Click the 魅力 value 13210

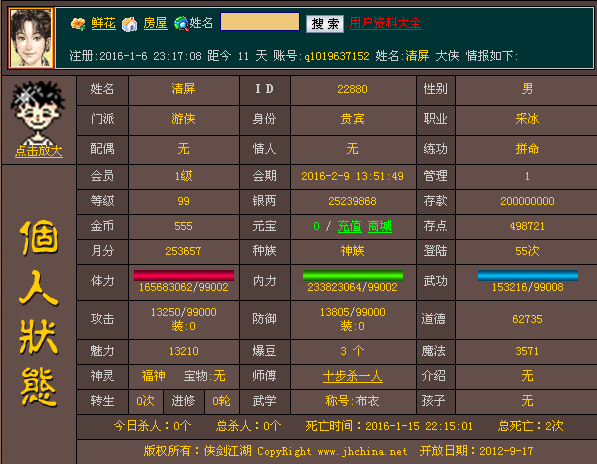pyautogui.click(x=184, y=351)
